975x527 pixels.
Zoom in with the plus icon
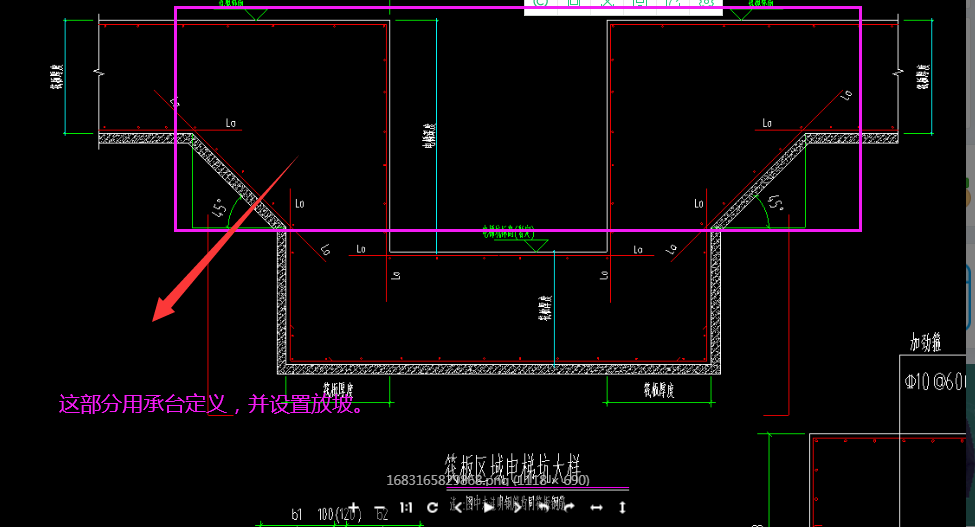coord(353,508)
